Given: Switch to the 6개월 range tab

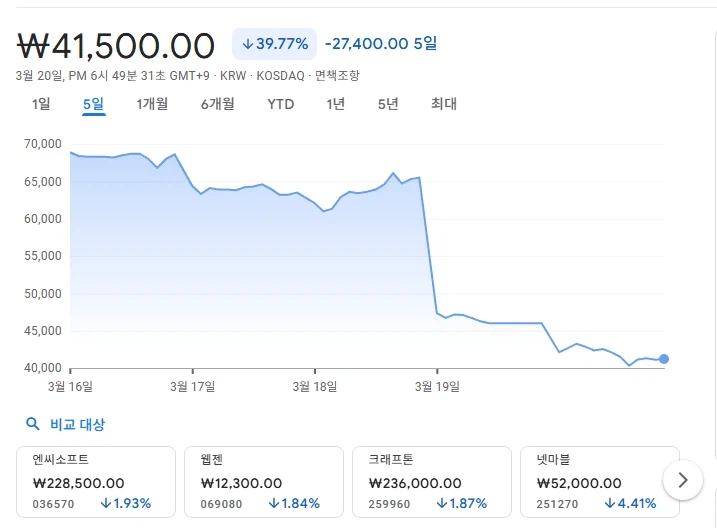Looking at the screenshot, I should click(x=217, y=104).
